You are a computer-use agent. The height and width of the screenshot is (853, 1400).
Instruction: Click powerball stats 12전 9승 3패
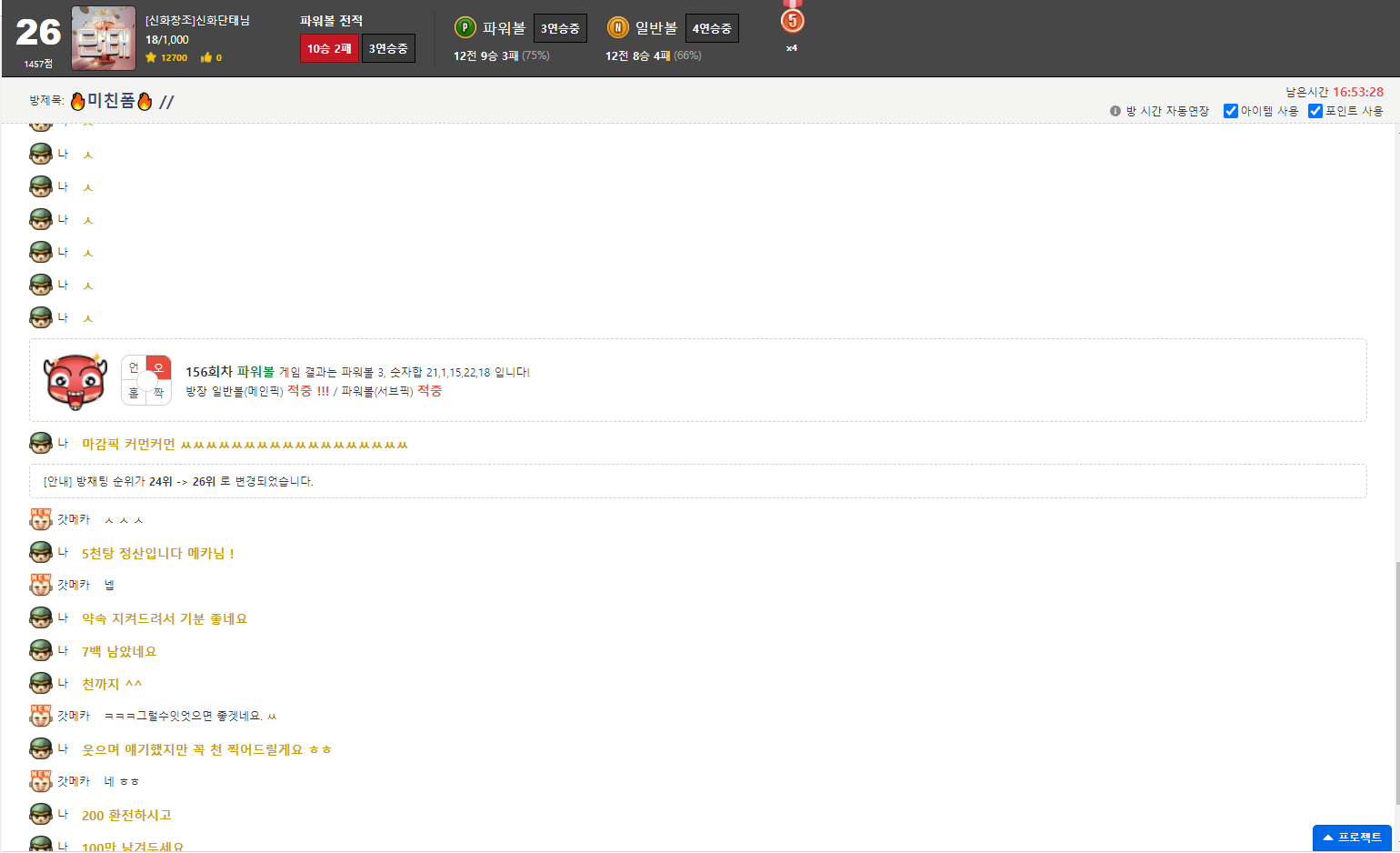pos(486,55)
